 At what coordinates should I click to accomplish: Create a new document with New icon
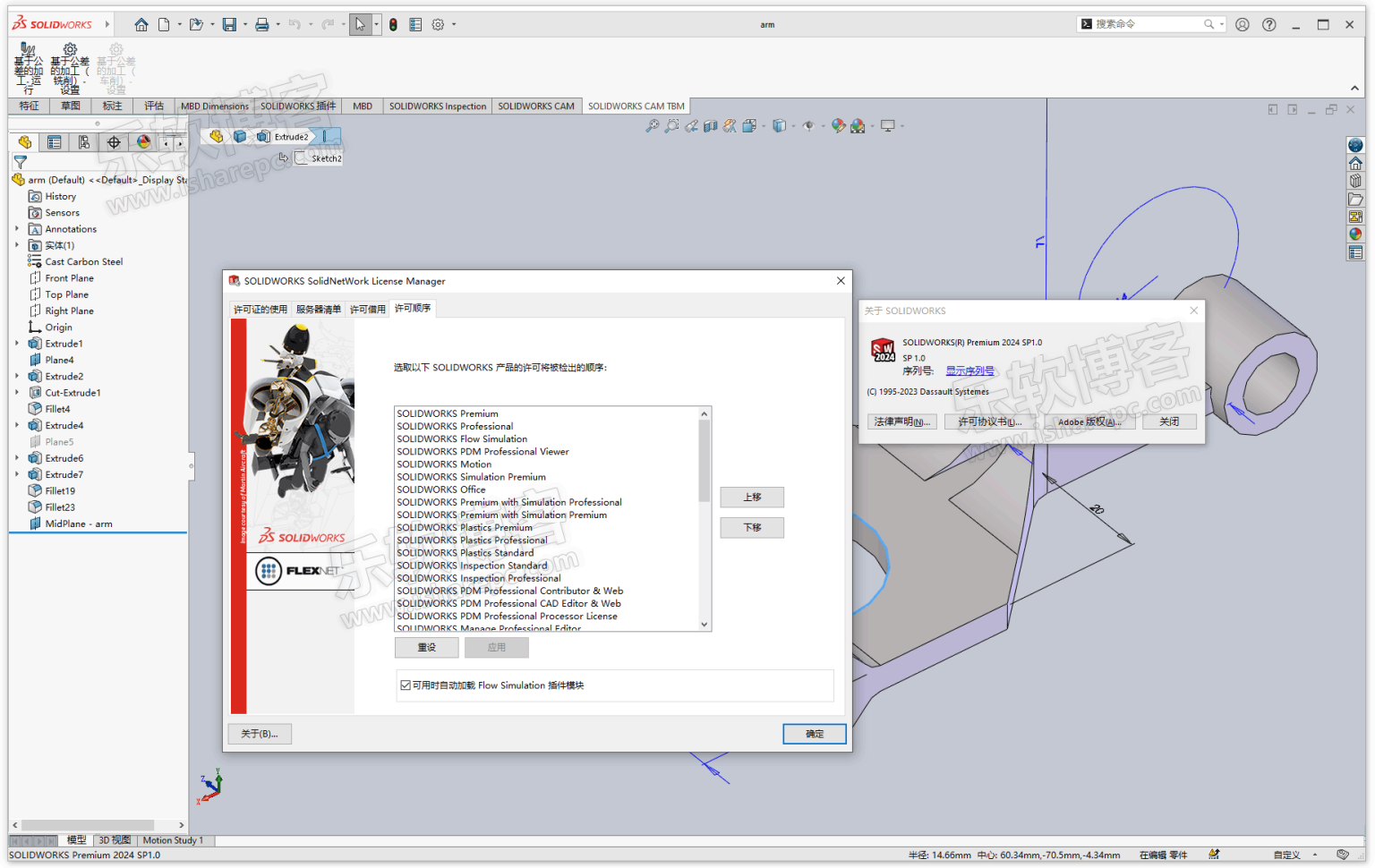click(x=164, y=25)
